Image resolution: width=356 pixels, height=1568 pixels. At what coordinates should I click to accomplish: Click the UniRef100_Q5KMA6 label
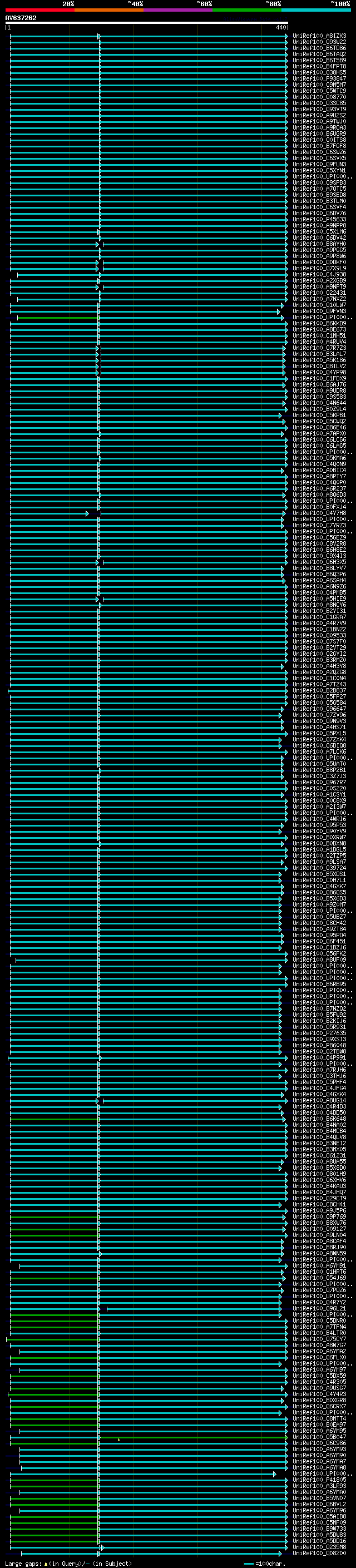point(319,458)
